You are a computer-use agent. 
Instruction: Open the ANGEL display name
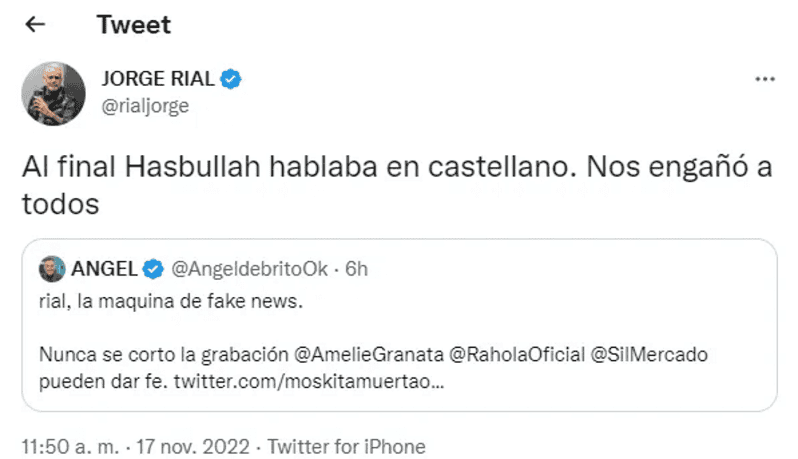(104, 268)
